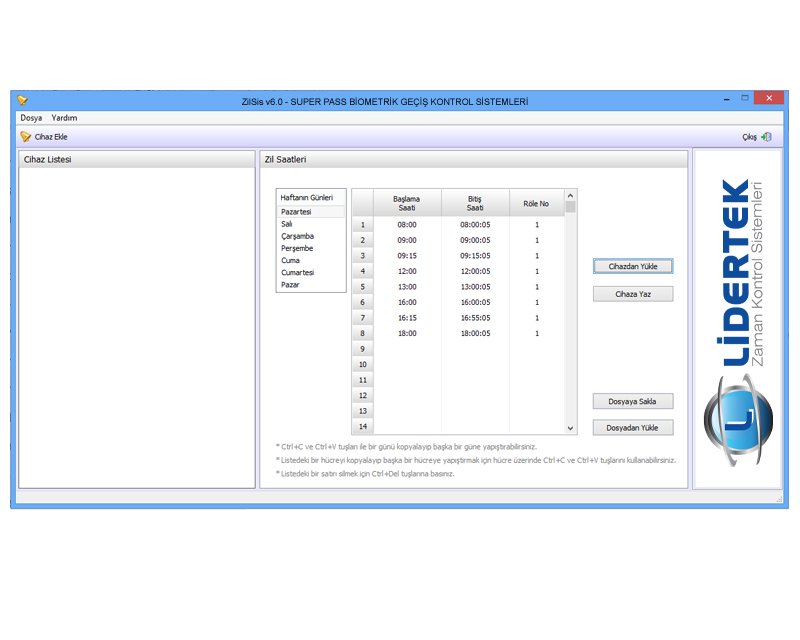
Task: Click the Cihaz Ekle toolbar icon
Action: (x=26, y=137)
